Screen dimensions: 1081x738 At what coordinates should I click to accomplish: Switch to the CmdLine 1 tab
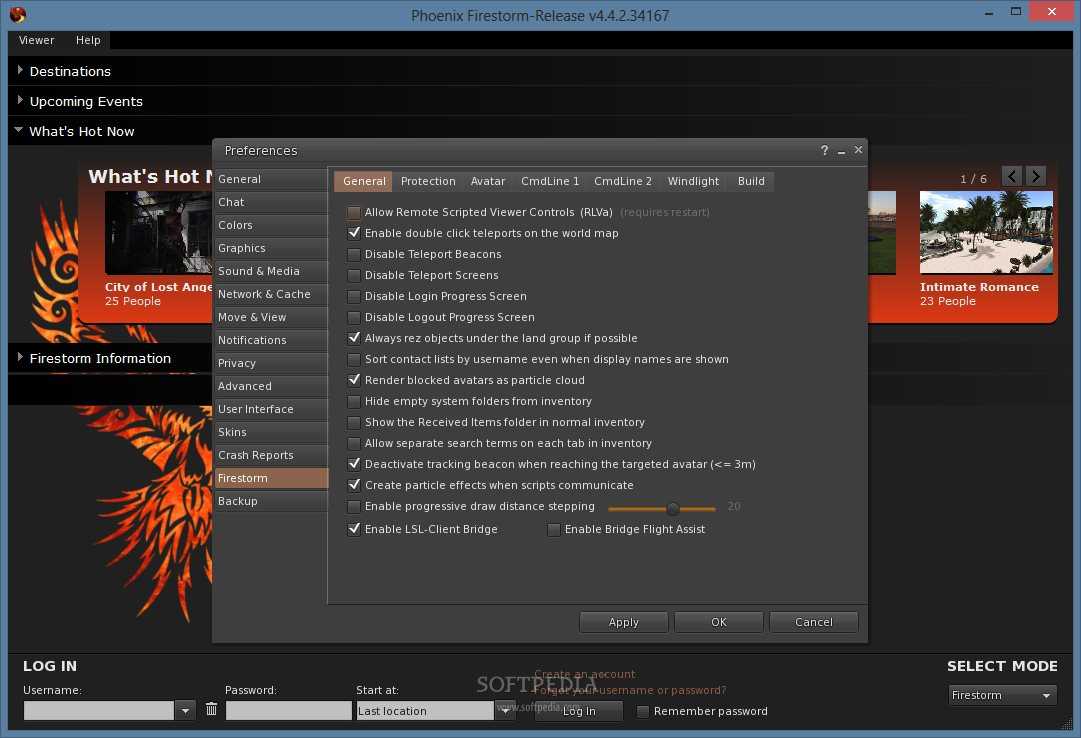click(550, 181)
